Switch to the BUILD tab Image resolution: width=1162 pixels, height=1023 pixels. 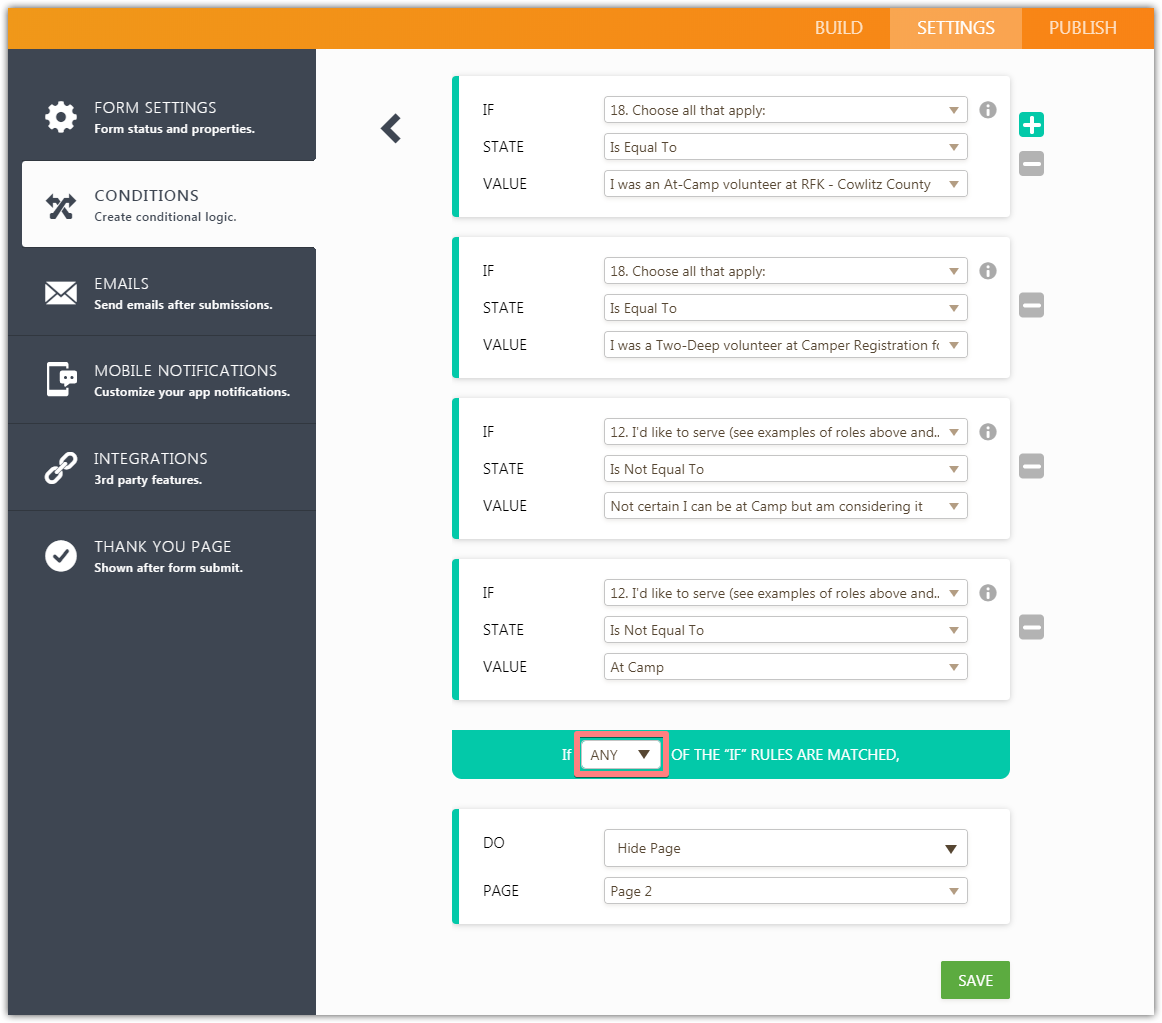838,28
